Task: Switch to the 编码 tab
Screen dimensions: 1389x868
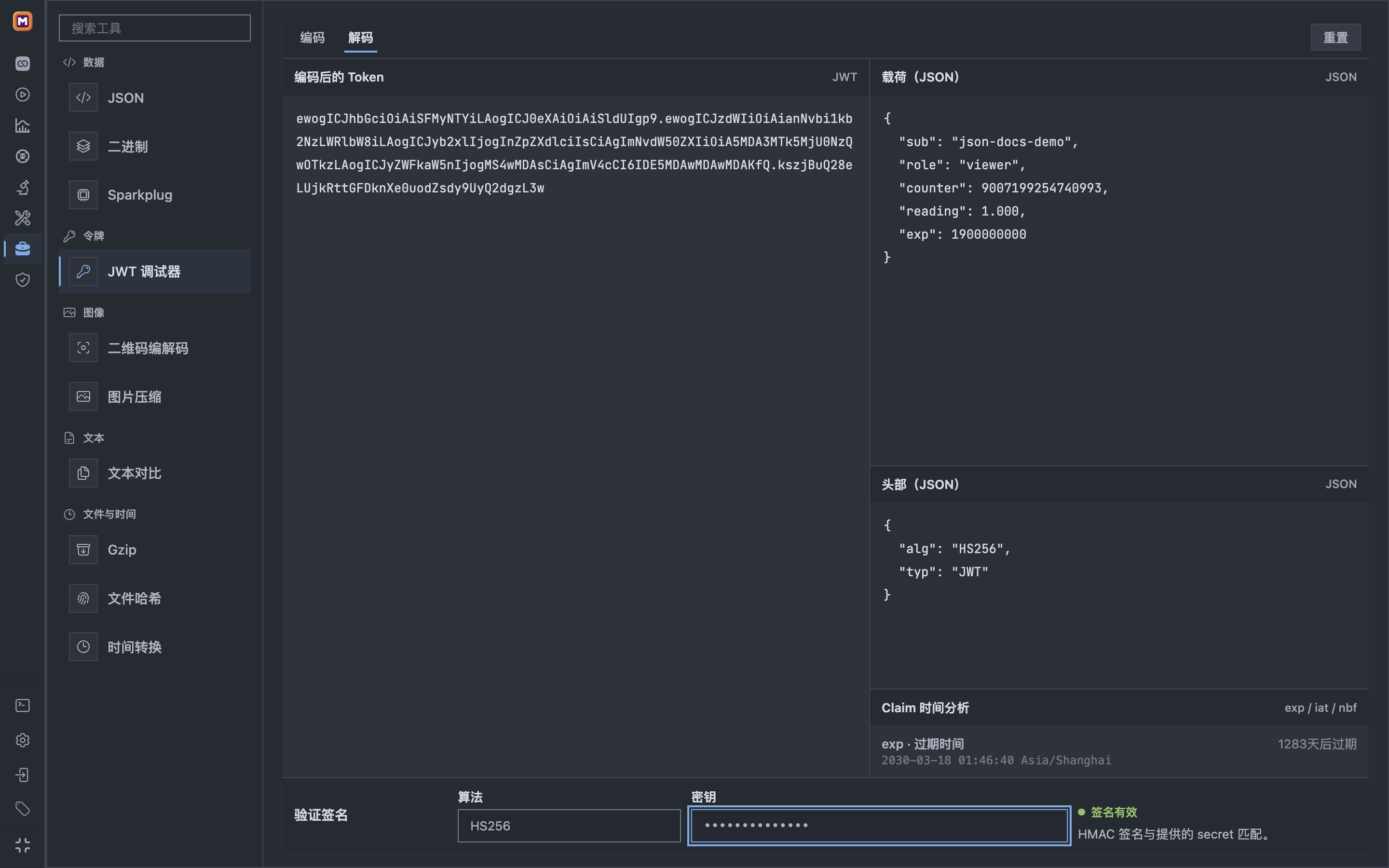Action: click(312, 37)
